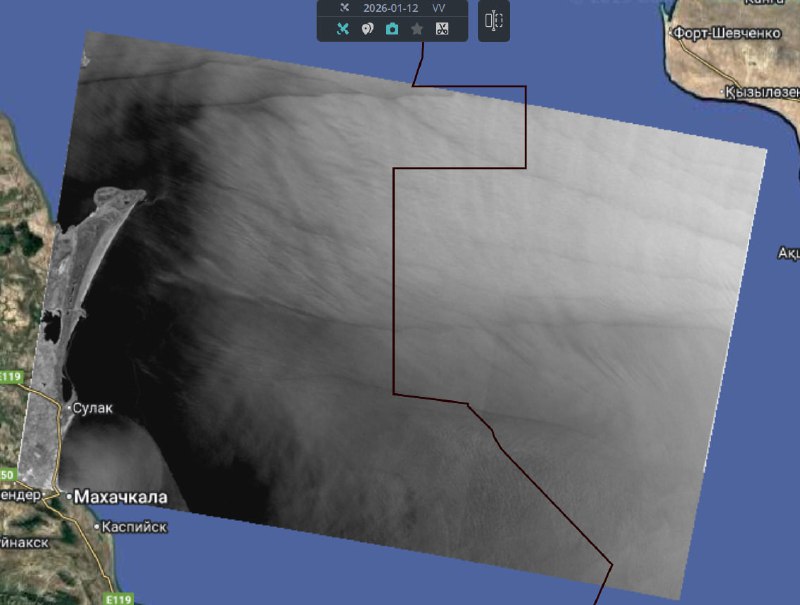
Task: Click the teal satellite icon in toolbar
Action: [x=342, y=29]
